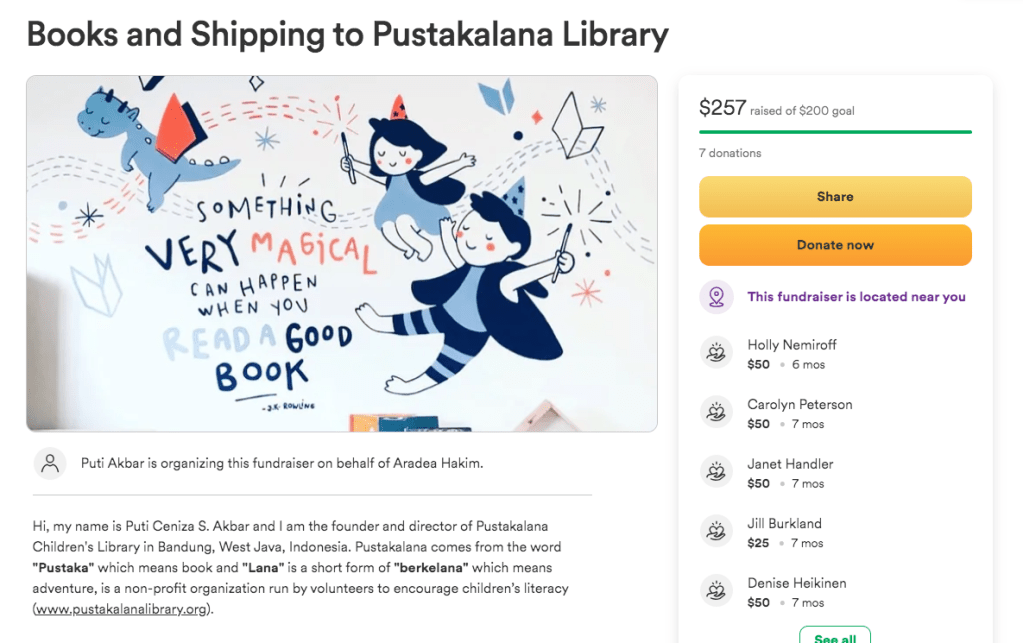Click Jill Burkland's donor icon
This screenshot has width=1023, height=643.
coord(716,532)
